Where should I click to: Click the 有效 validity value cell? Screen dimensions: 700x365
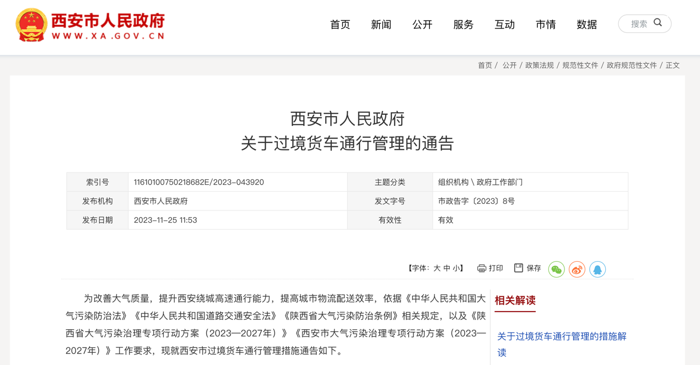point(530,220)
